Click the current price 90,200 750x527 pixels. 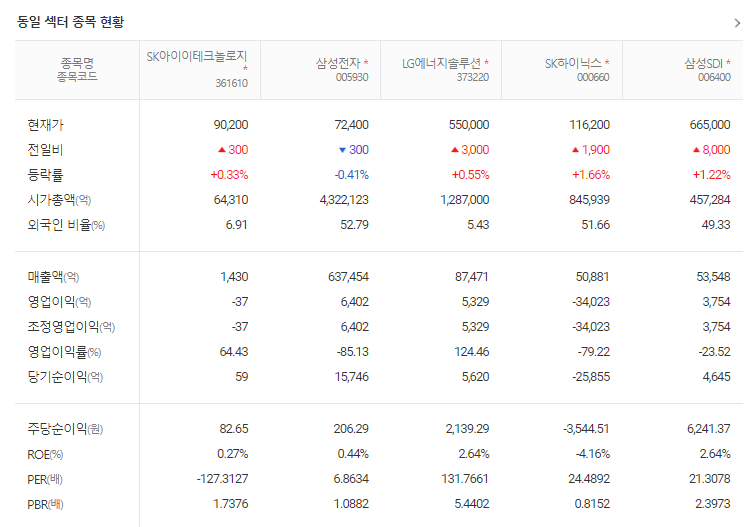click(x=231, y=125)
